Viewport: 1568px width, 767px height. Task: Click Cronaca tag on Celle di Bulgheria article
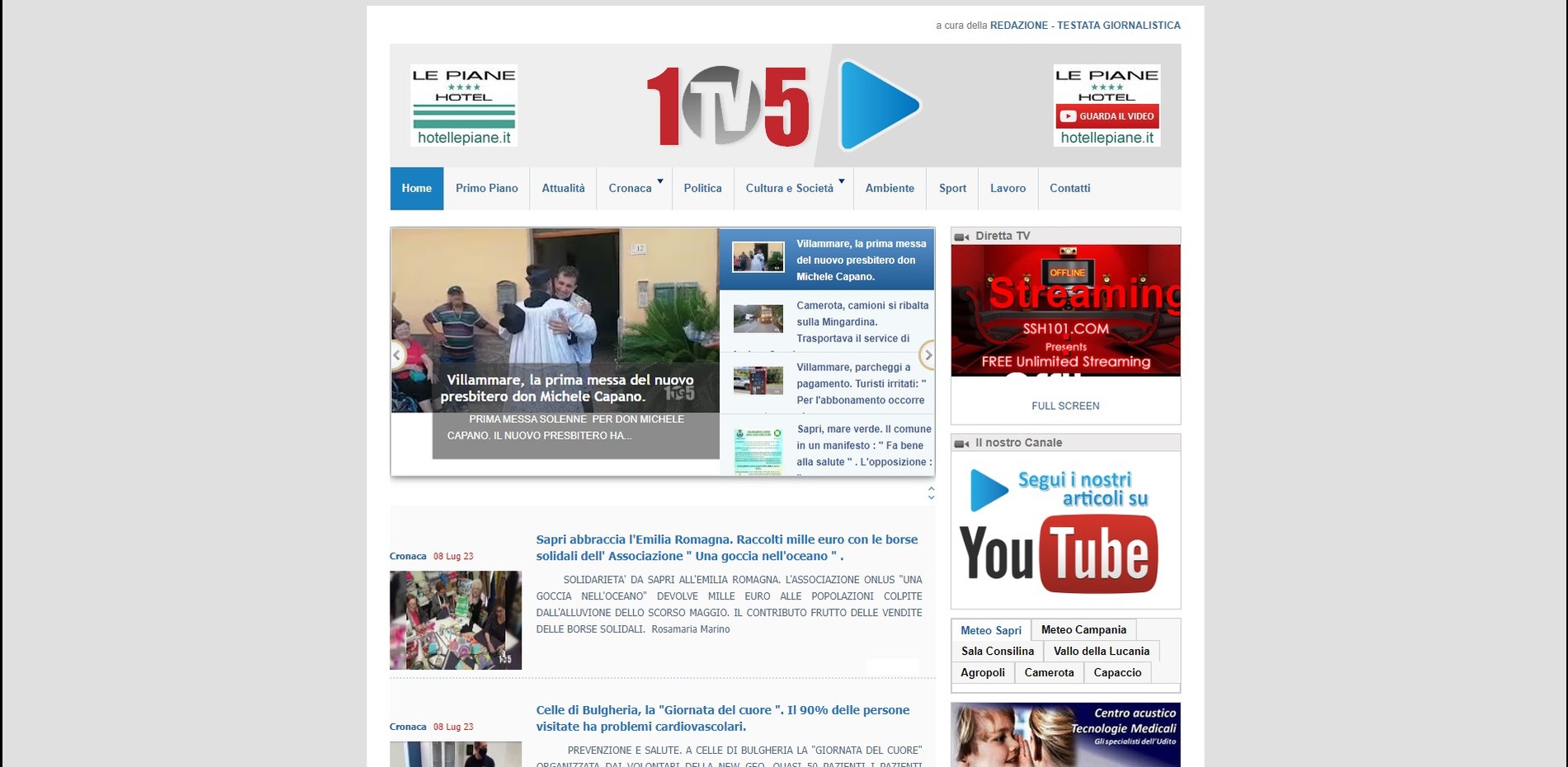pos(408,727)
